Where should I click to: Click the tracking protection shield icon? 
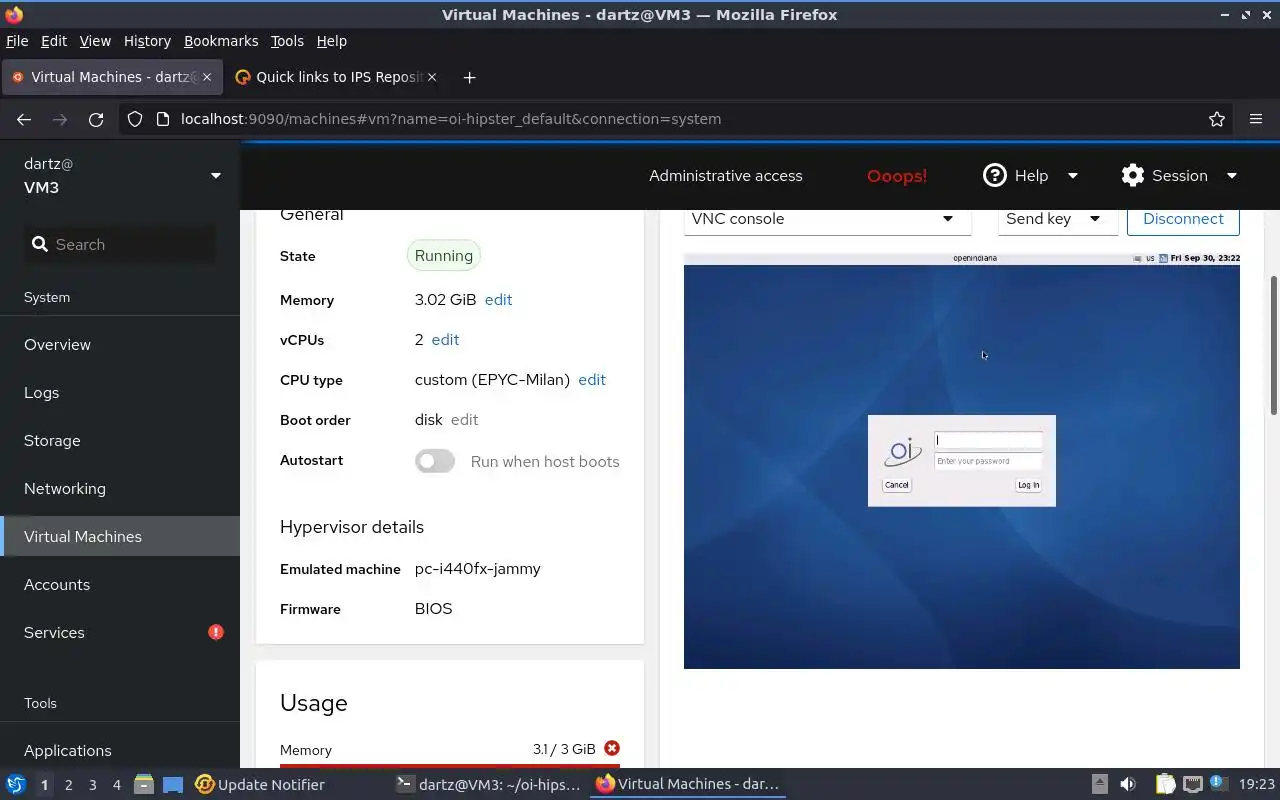point(135,119)
